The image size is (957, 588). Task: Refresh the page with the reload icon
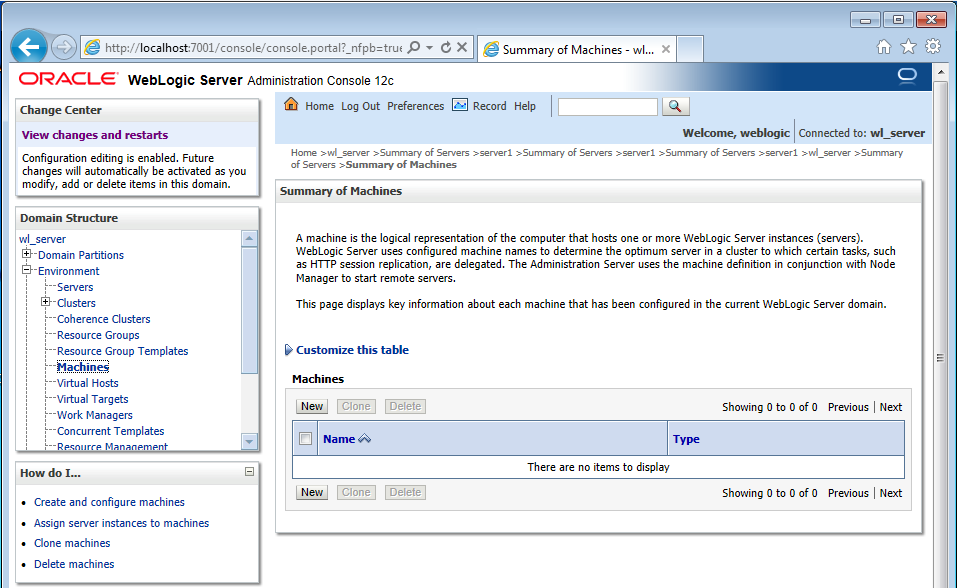446,47
